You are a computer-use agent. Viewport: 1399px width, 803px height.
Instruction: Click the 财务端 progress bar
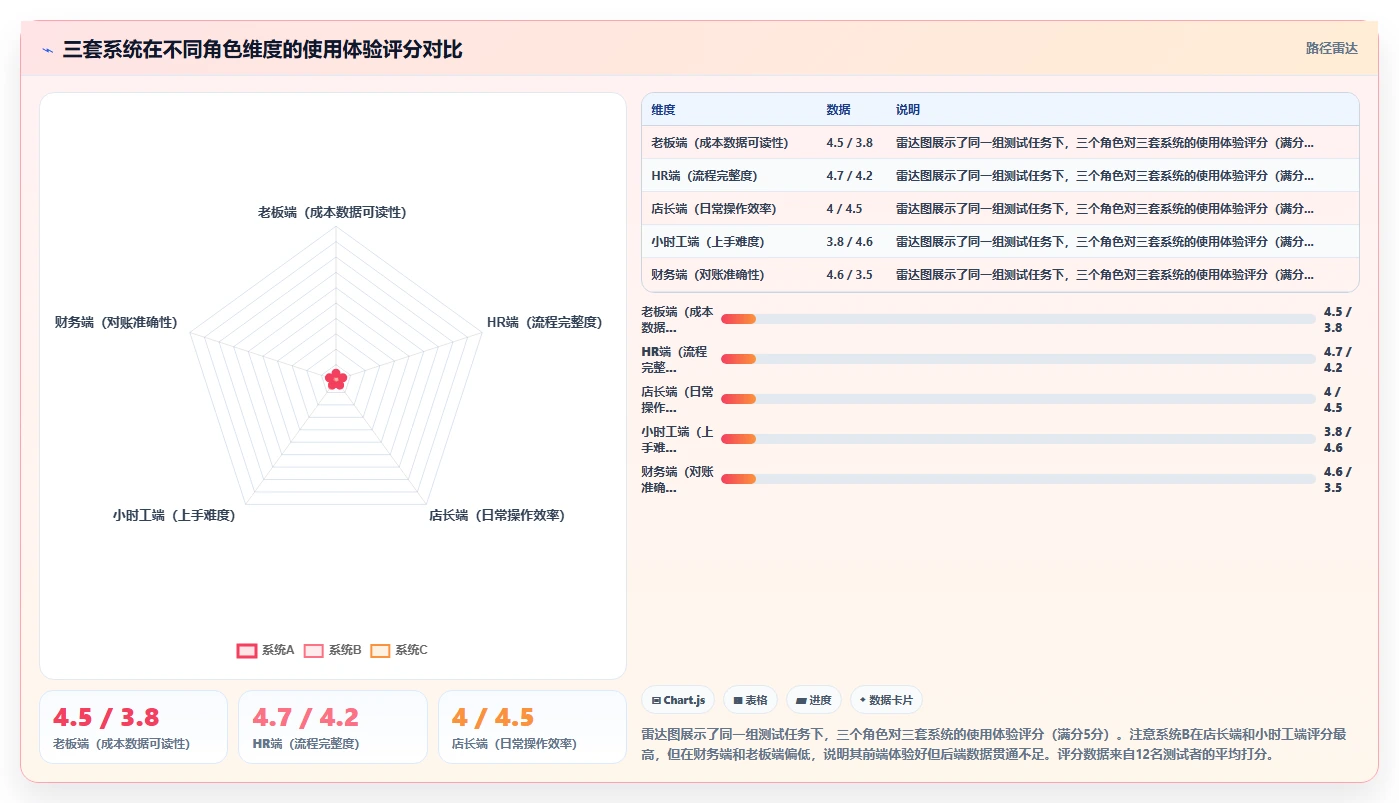tap(1018, 479)
